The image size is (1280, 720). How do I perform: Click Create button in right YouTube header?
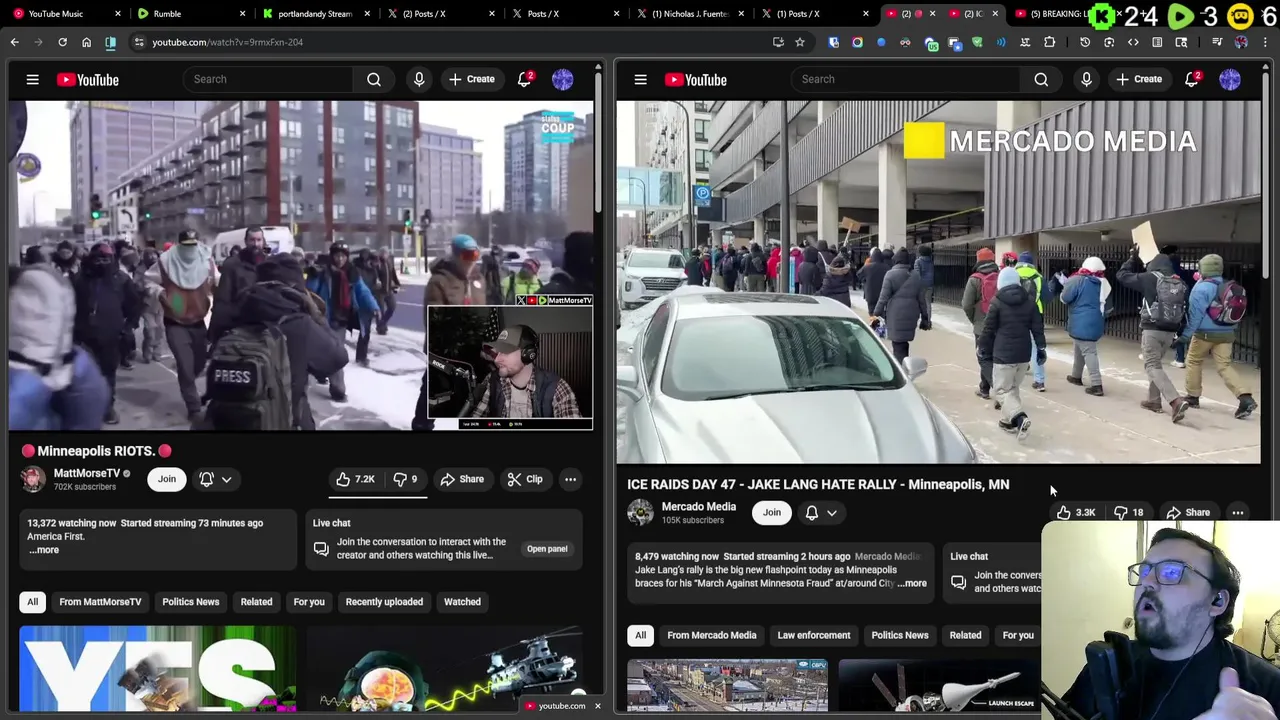[1139, 79]
